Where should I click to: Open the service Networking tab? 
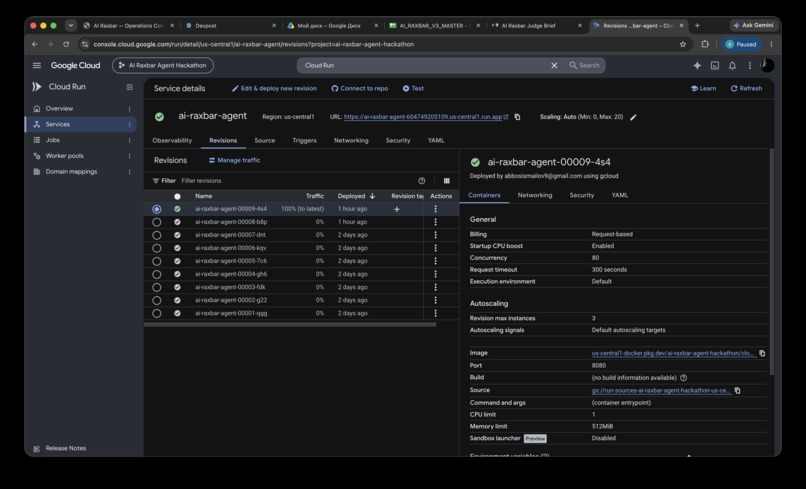tap(351, 140)
